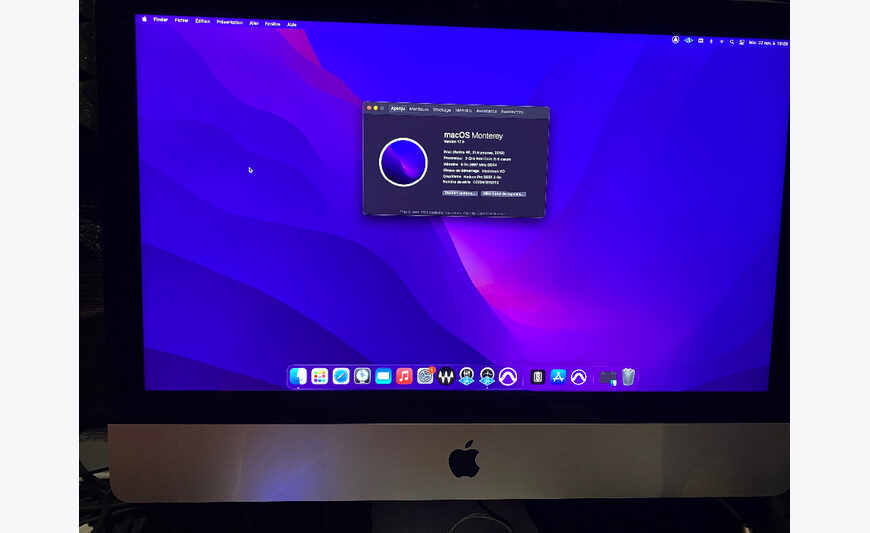Click the circled-arch status icon in the menu bar

(x=675, y=40)
